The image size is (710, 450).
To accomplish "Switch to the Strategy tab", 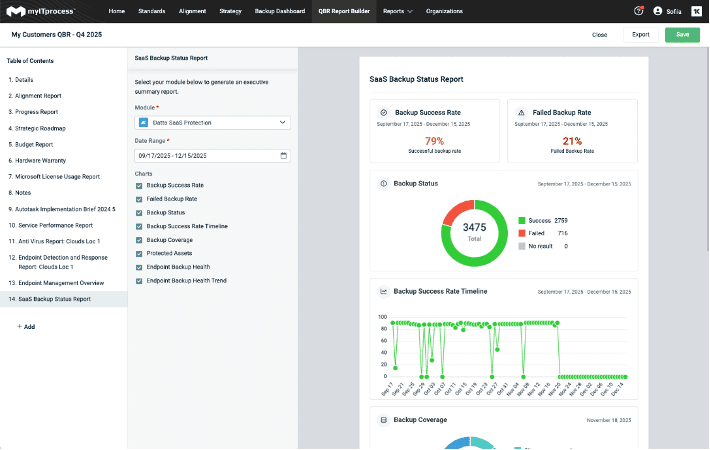I will coord(229,10).
